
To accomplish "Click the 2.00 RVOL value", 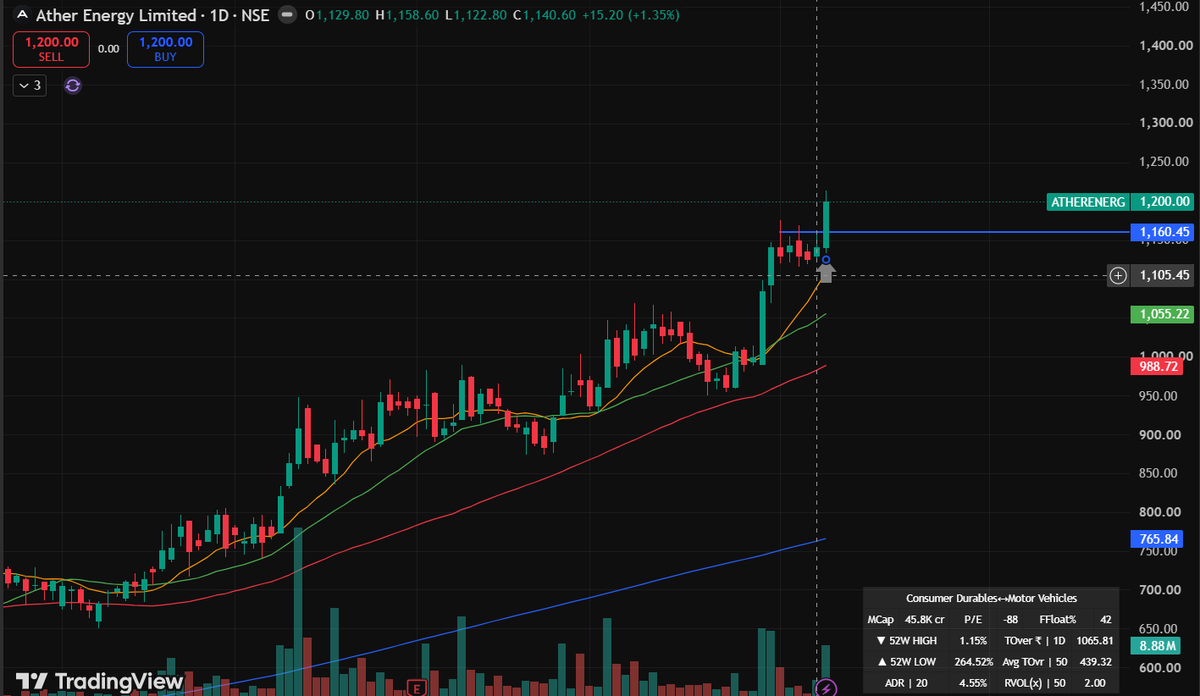I will click(x=1096, y=683).
